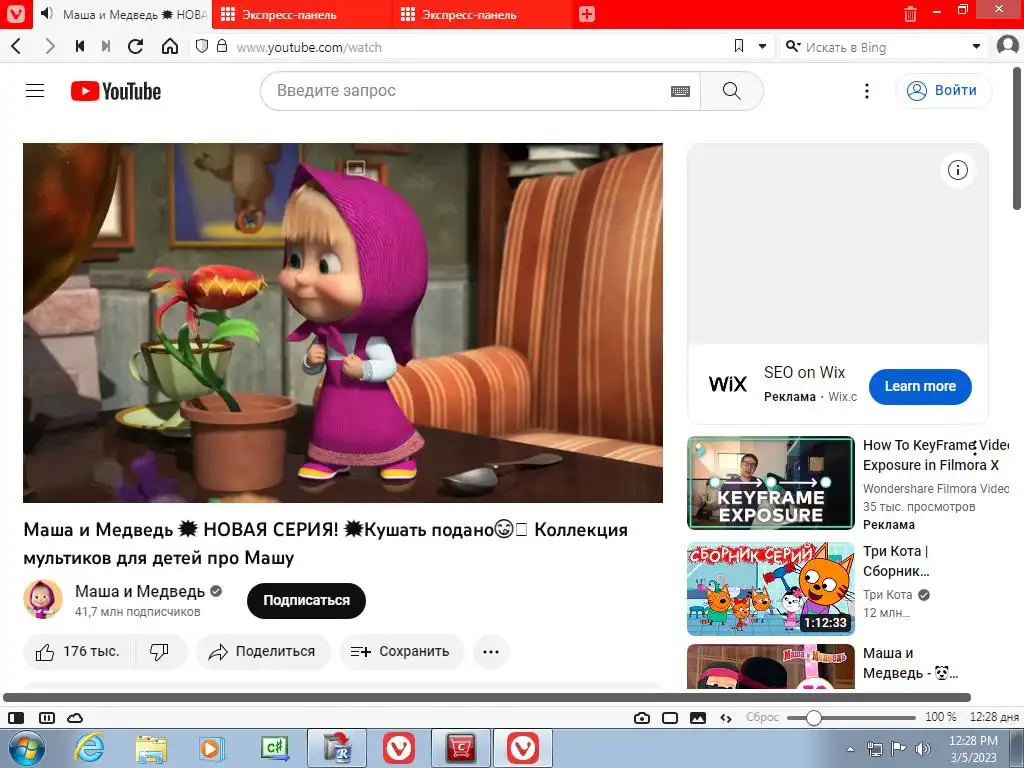This screenshot has width=1024, height=768.
Task: Launch Internet Explorer from taskbar
Action: point(89,748)
